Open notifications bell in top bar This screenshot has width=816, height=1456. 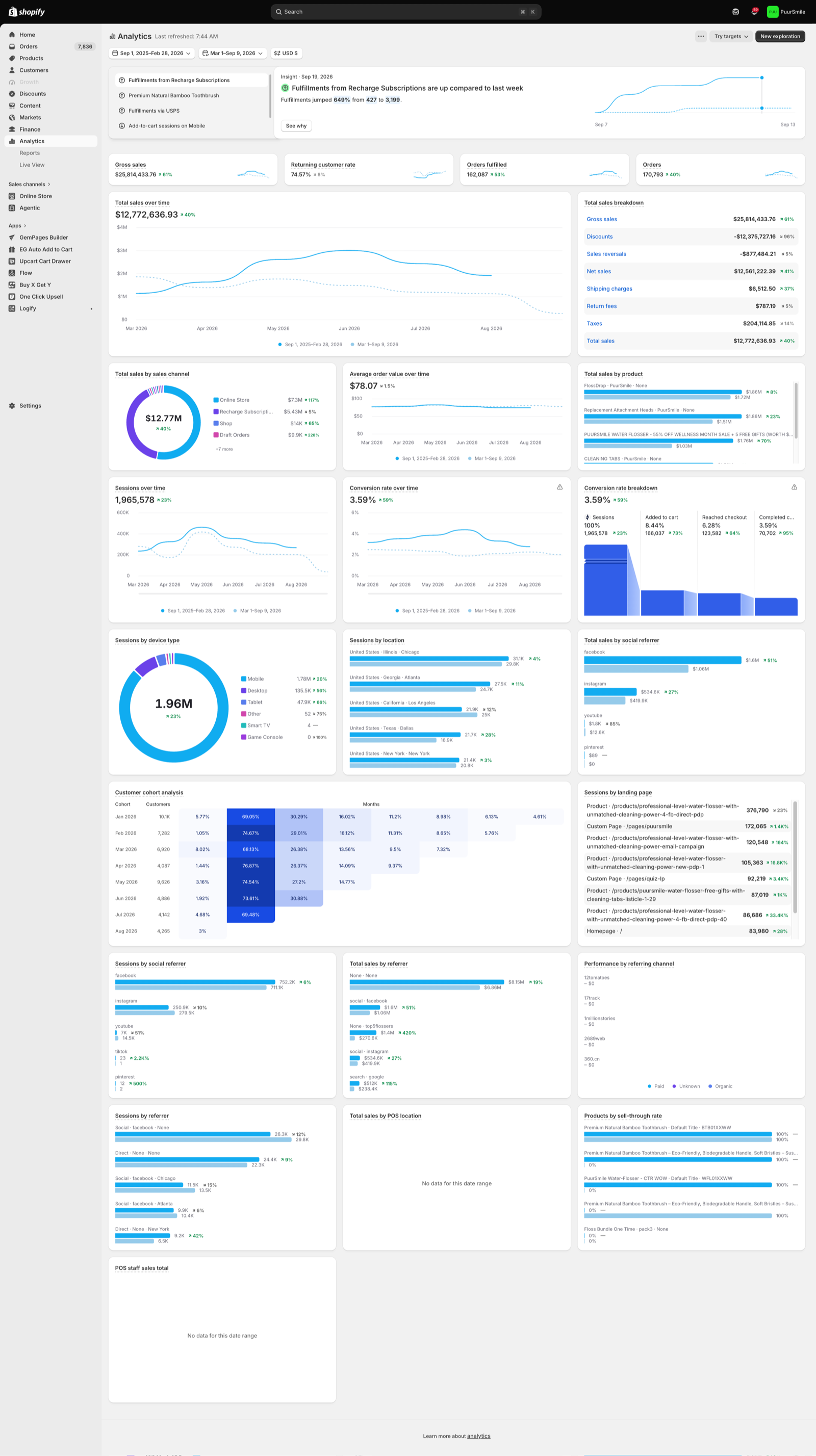[x=754, y=12]
